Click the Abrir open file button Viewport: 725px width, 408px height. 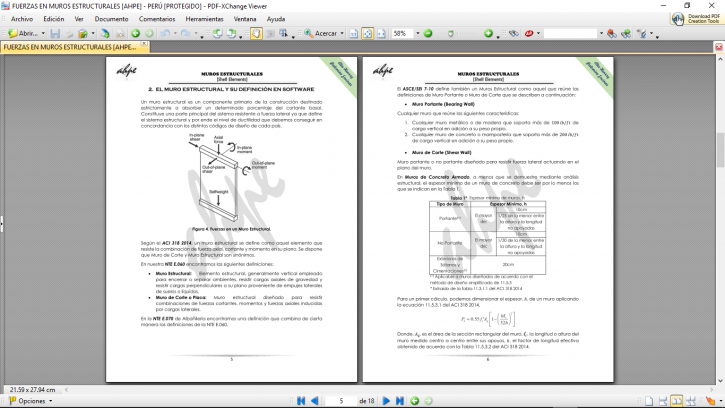(x=25, y=33)
